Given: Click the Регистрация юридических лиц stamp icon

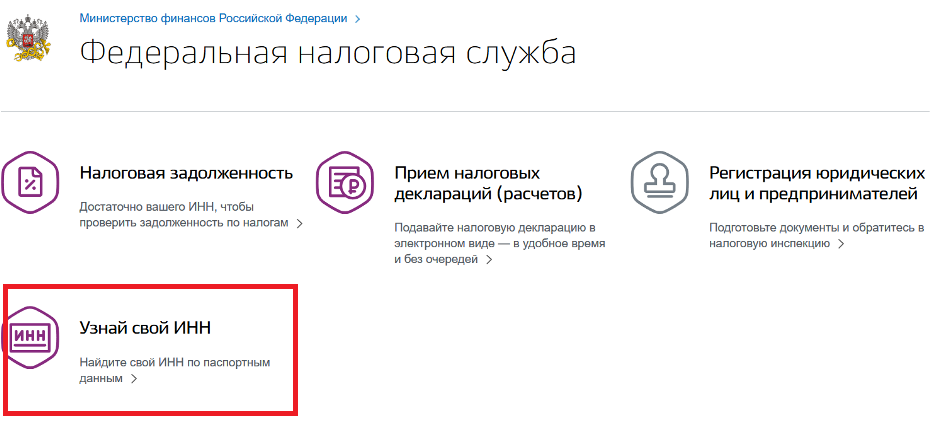Looking at the screenshot, I should pos(660,183).
